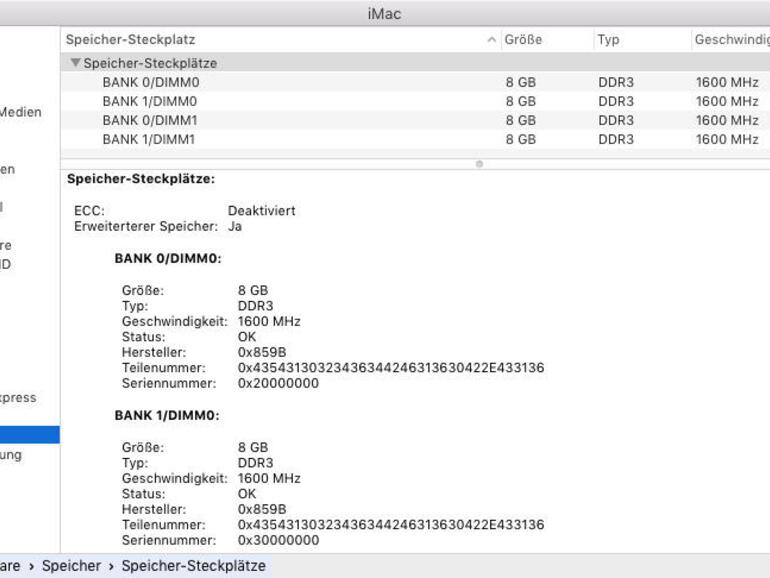Select row BANK 1/DIMM0 in table
The height and width of the screenshot is (578, 770).
pyautogui.click(x=415, y=101)
